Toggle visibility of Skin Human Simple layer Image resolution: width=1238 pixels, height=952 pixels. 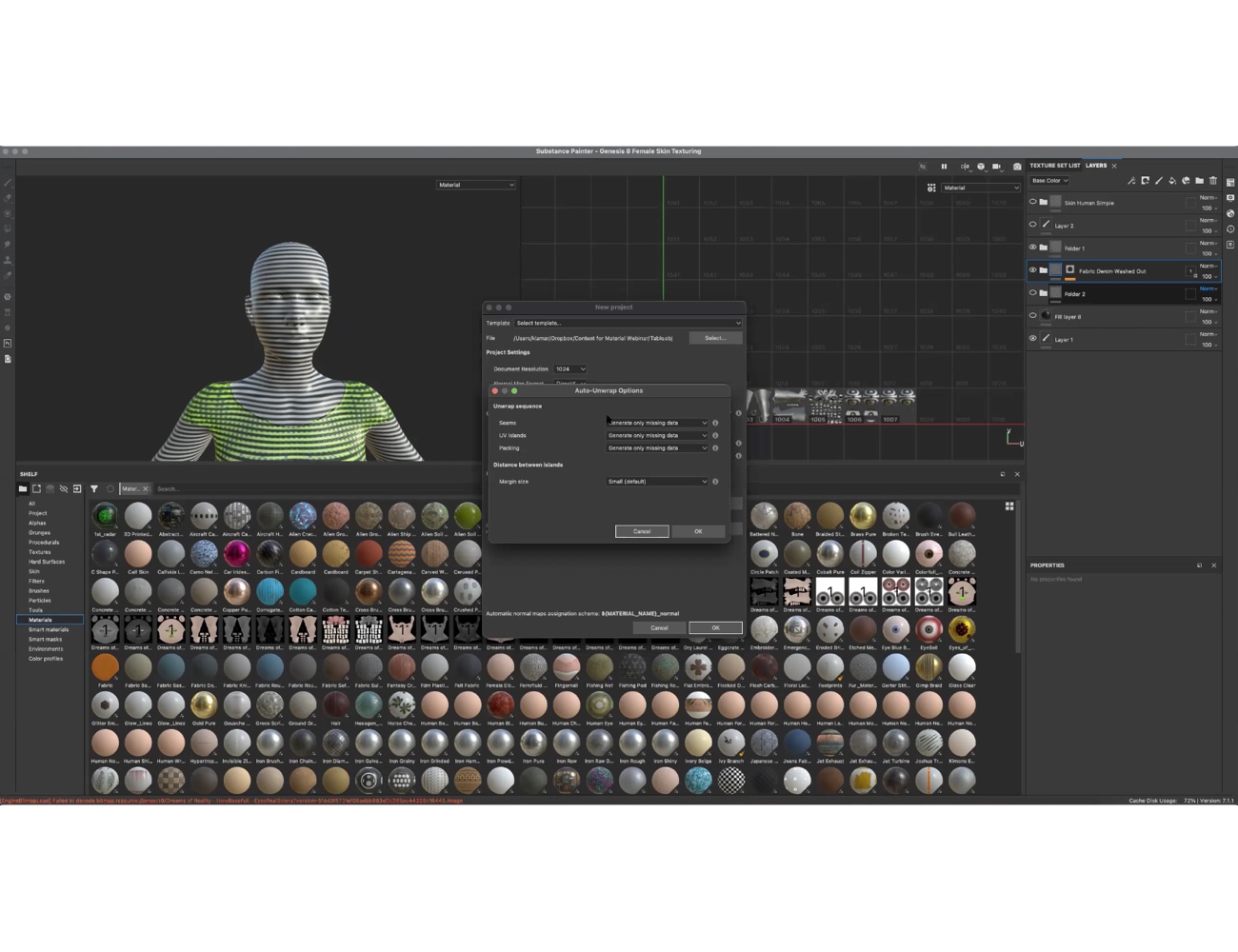point(1033,202)
